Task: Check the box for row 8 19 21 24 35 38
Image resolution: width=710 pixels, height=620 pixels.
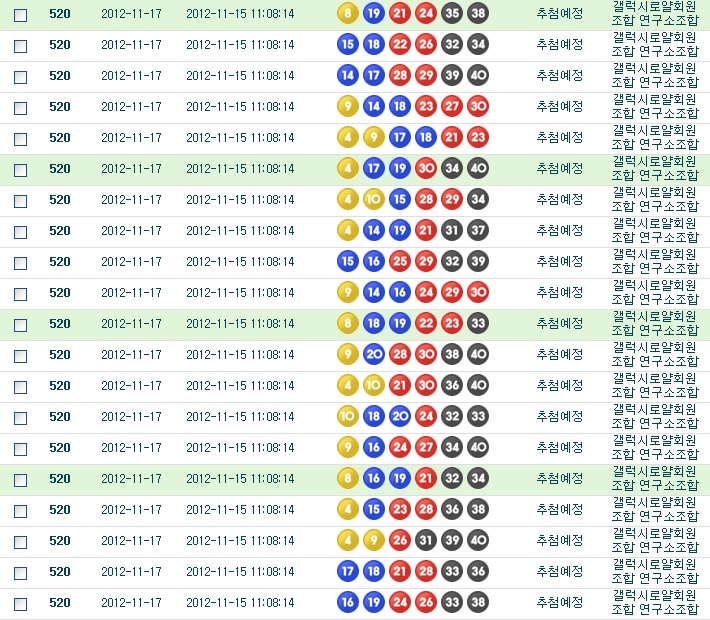Action: [20, 15]
